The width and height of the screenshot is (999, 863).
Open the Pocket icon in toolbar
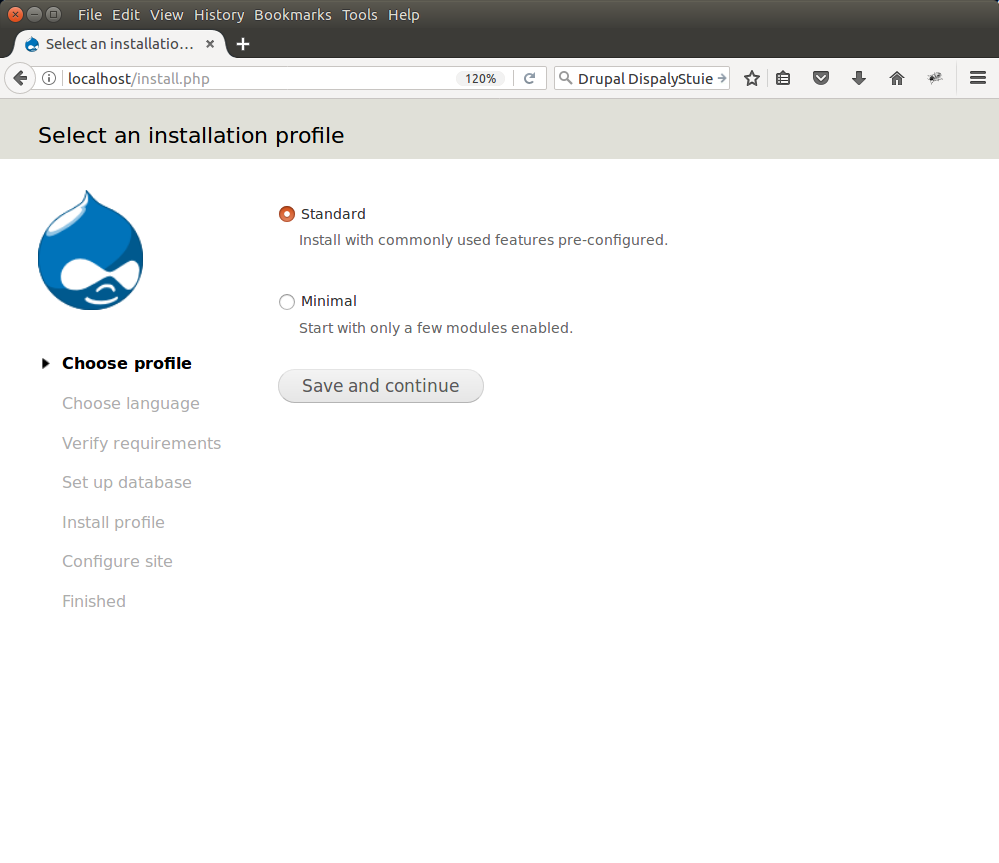tap(821, 78)
